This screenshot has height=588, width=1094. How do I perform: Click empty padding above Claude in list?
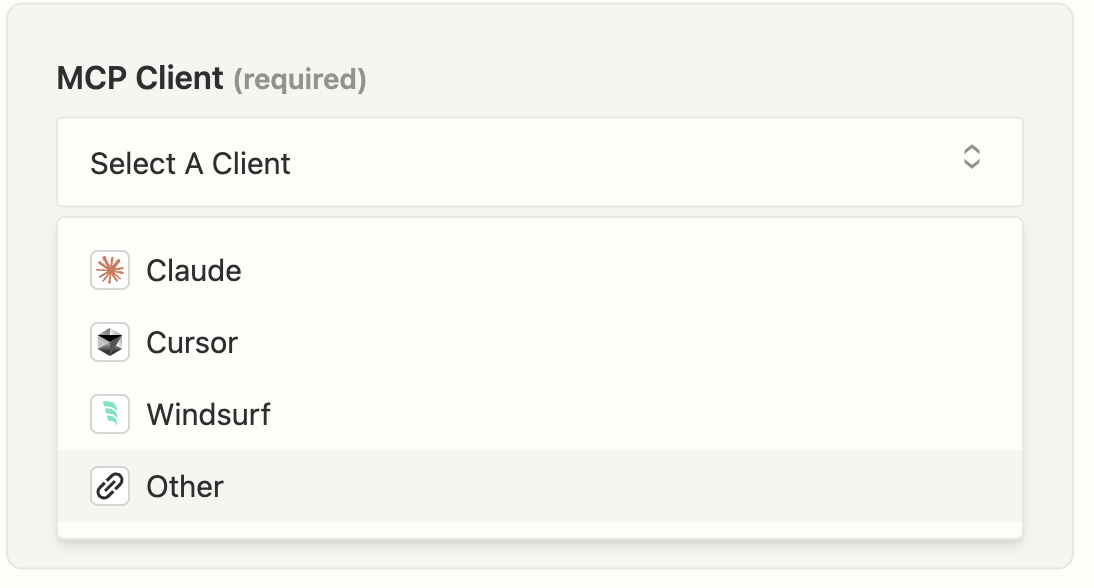pos(540,227)
